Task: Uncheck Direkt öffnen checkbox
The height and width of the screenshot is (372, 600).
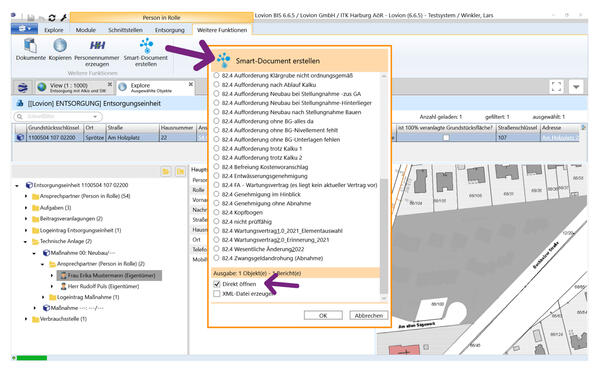Action: point(217,284)
